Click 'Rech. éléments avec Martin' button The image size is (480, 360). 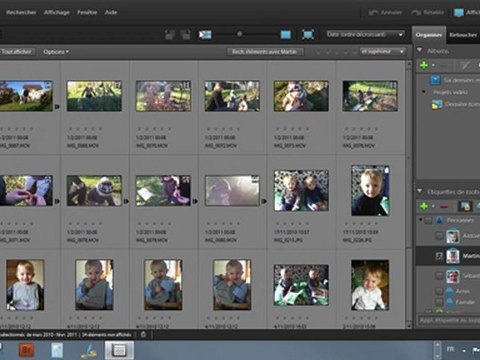[x=265, y=52]
